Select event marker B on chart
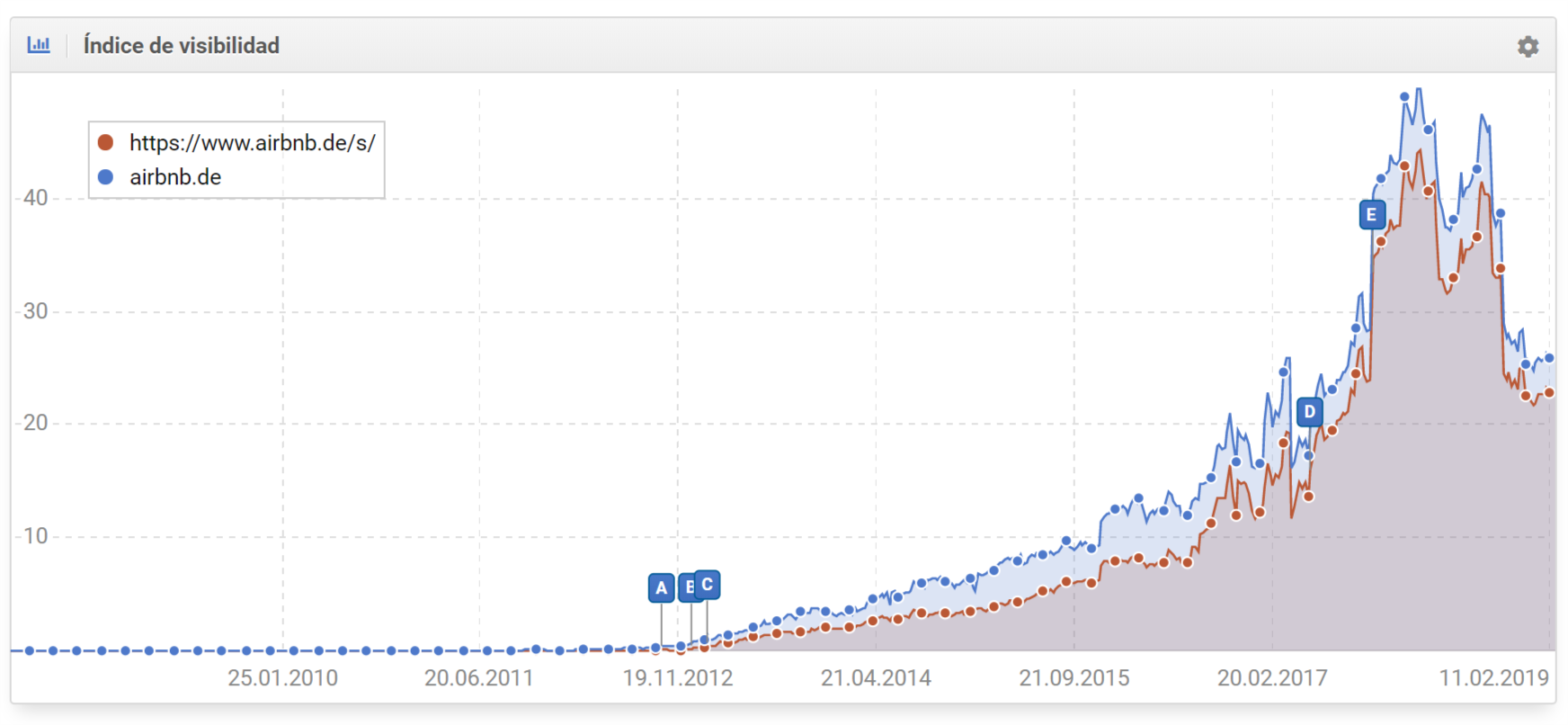 [687, 588]
